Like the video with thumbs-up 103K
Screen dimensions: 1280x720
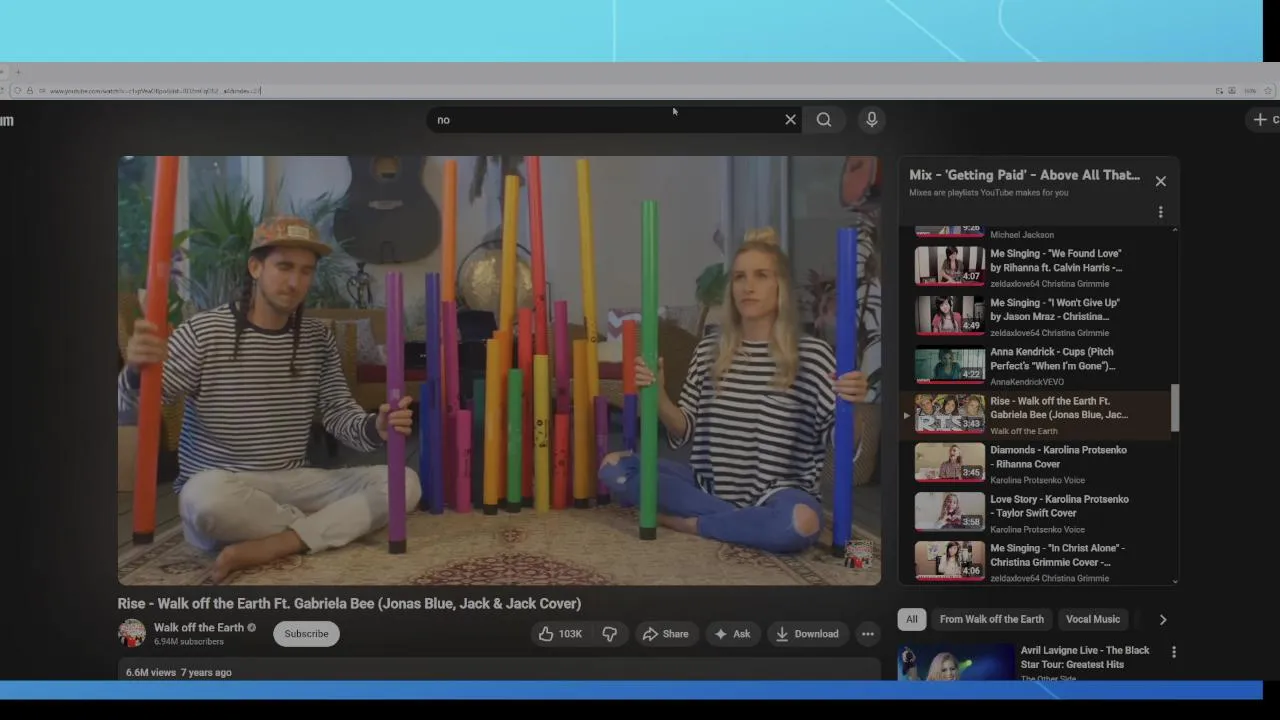pyautogui.click(x=560, y=634)
